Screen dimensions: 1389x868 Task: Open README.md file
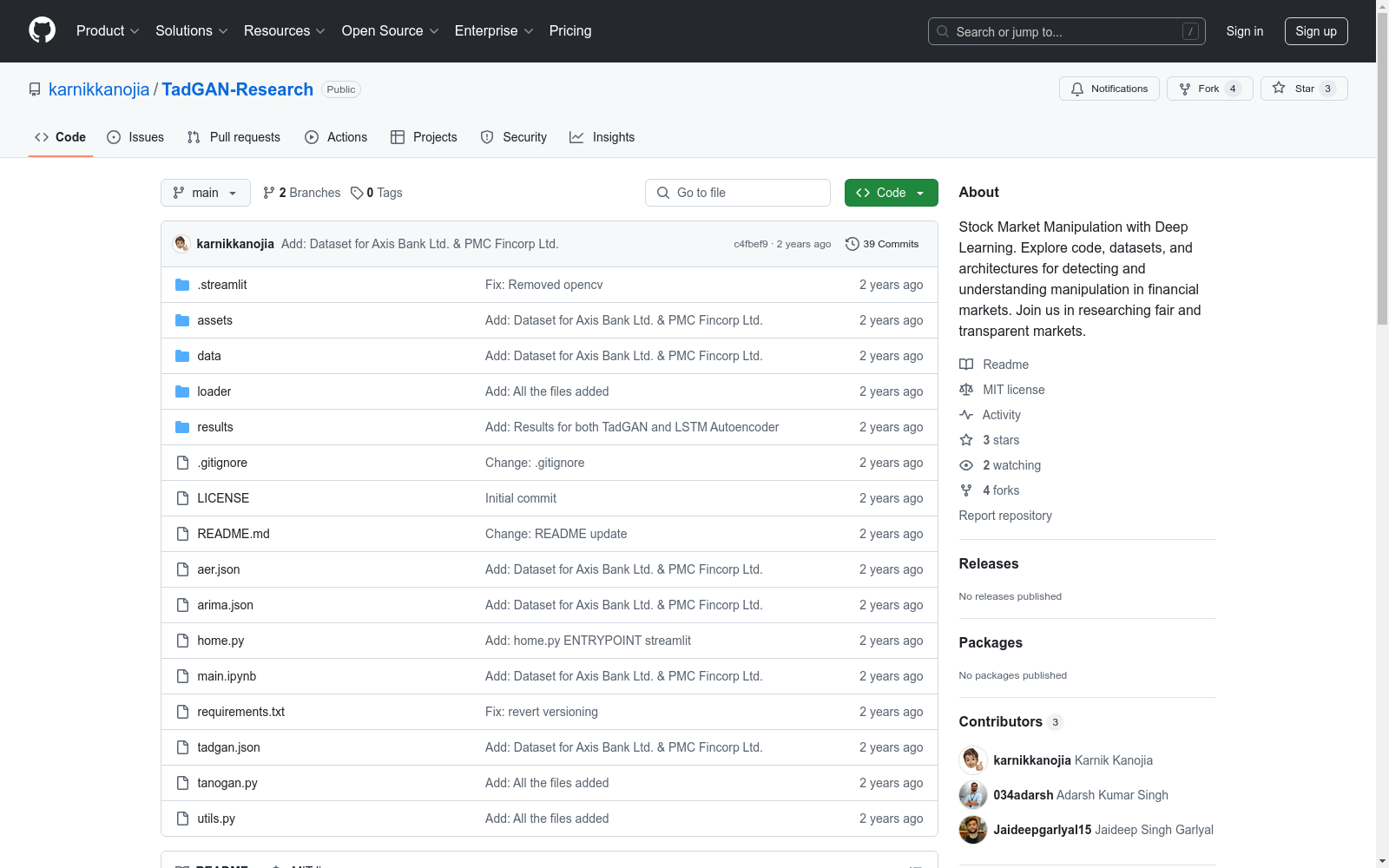click(x=234, y=534)
